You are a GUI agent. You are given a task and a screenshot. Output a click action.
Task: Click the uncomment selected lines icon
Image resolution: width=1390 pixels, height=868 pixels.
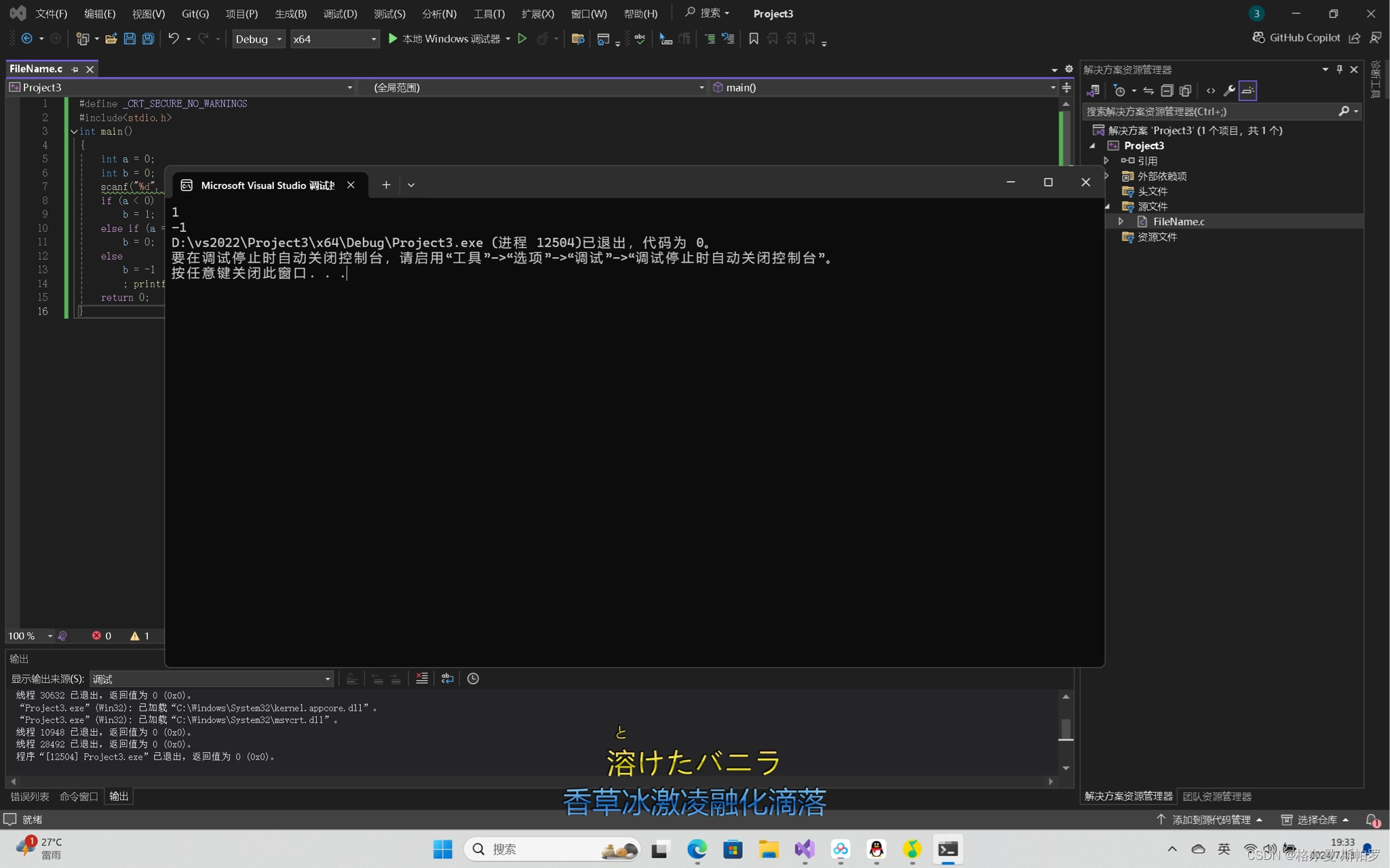(x=728, y=39)
